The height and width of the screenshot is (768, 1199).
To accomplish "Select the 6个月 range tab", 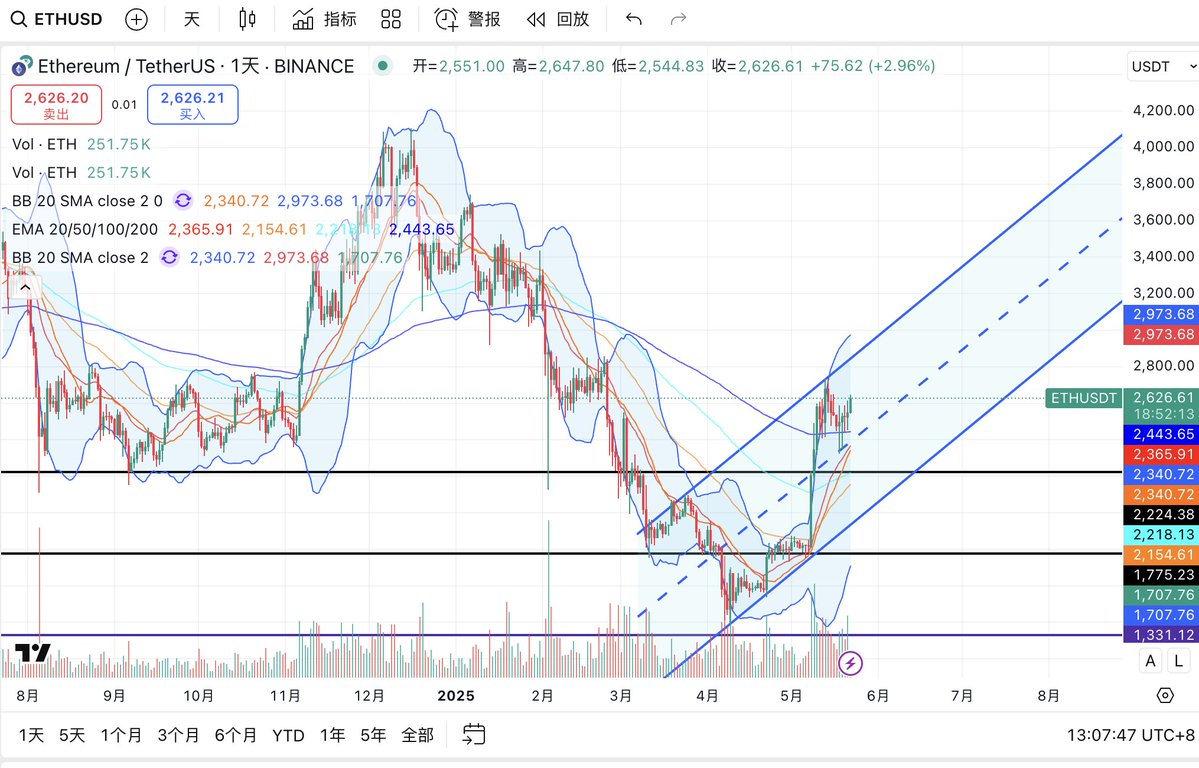I will pos(236,735).
